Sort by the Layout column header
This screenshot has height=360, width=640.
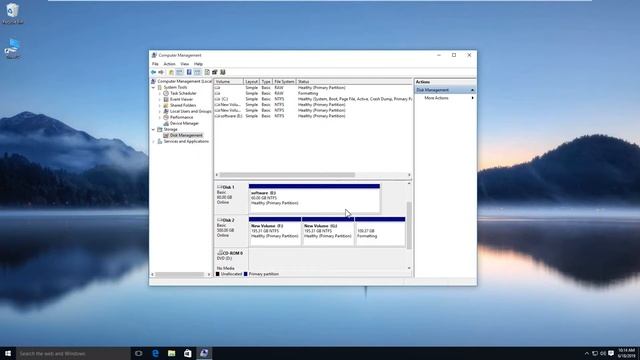(x=251, y=82)
